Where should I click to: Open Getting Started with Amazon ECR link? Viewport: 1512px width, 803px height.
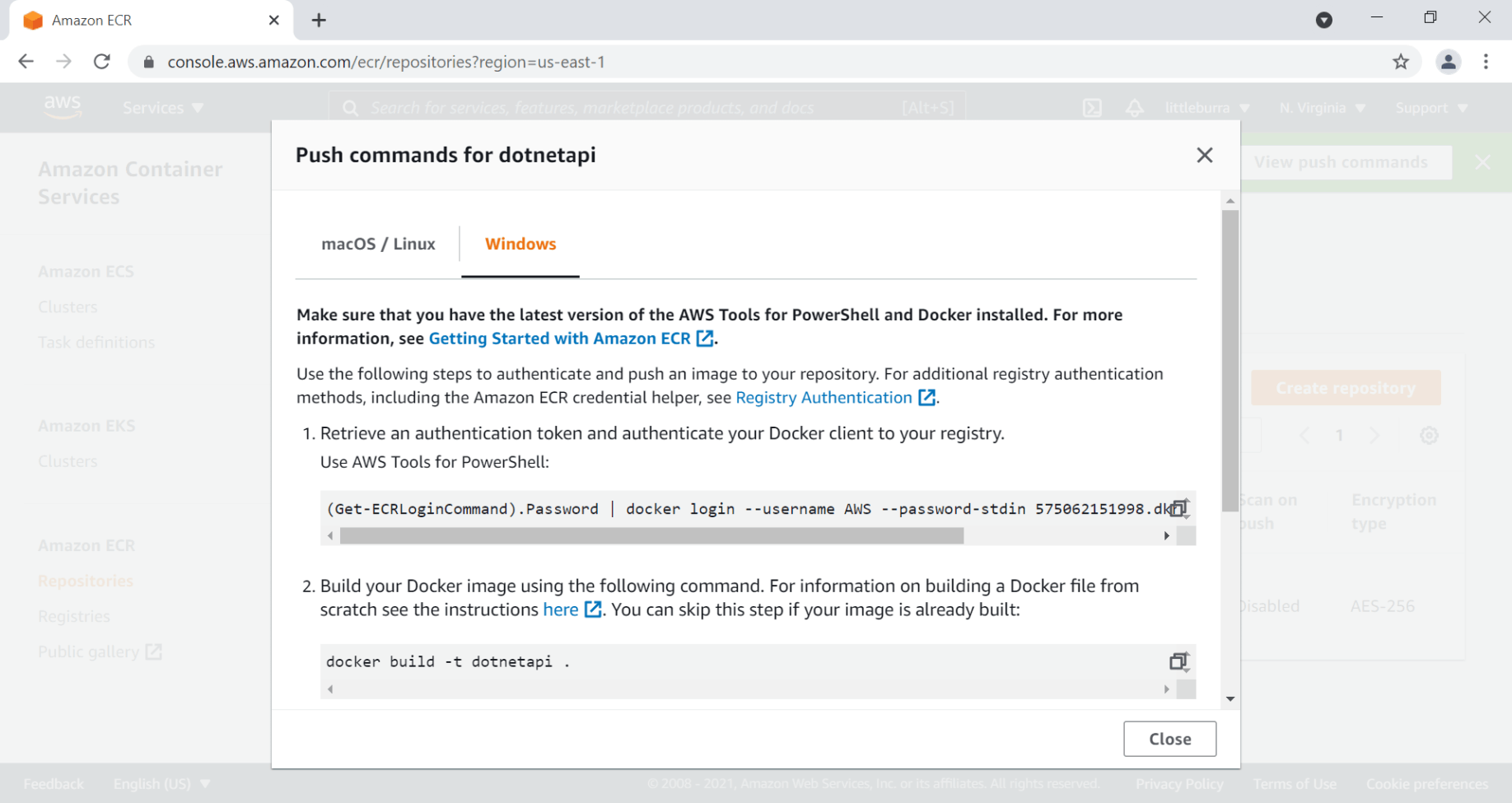(x=560, y=338)
